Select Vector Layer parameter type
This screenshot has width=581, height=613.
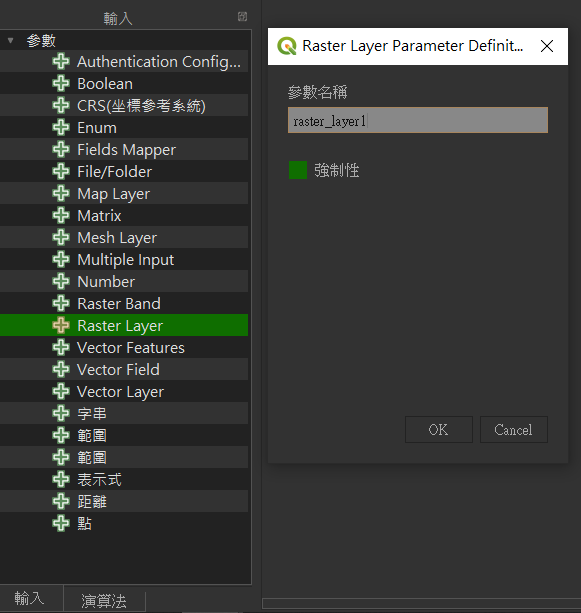click(124, 391)
